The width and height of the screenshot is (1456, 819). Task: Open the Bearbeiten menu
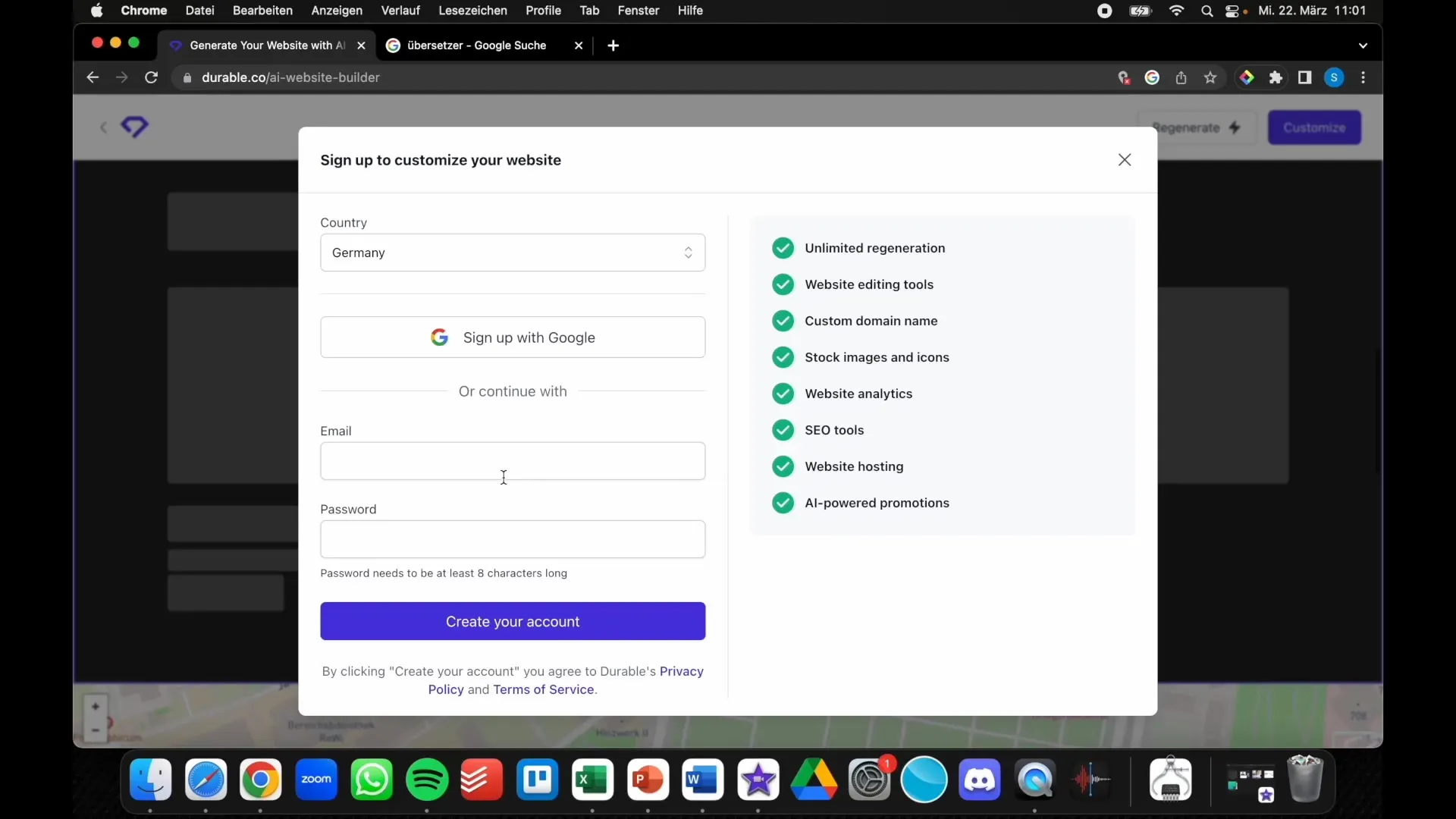[x=262, y=11]
